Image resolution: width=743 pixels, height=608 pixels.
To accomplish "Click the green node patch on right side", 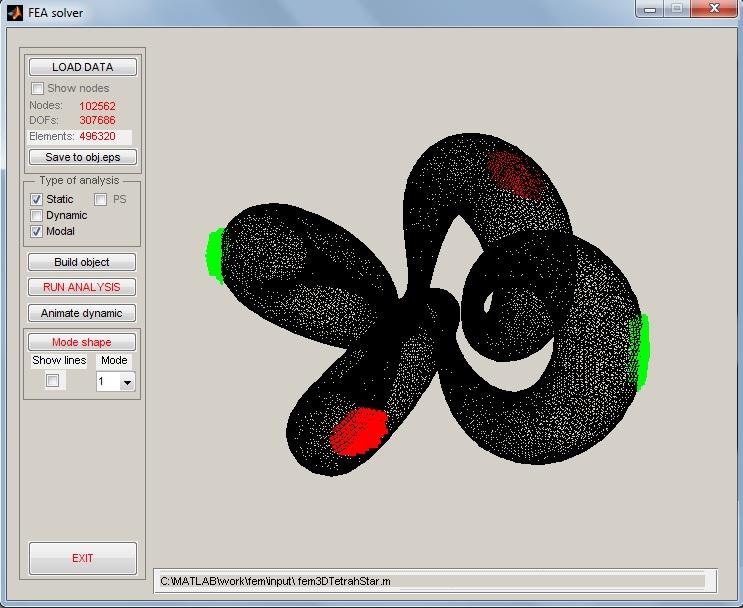I will [x=643, y=351].
